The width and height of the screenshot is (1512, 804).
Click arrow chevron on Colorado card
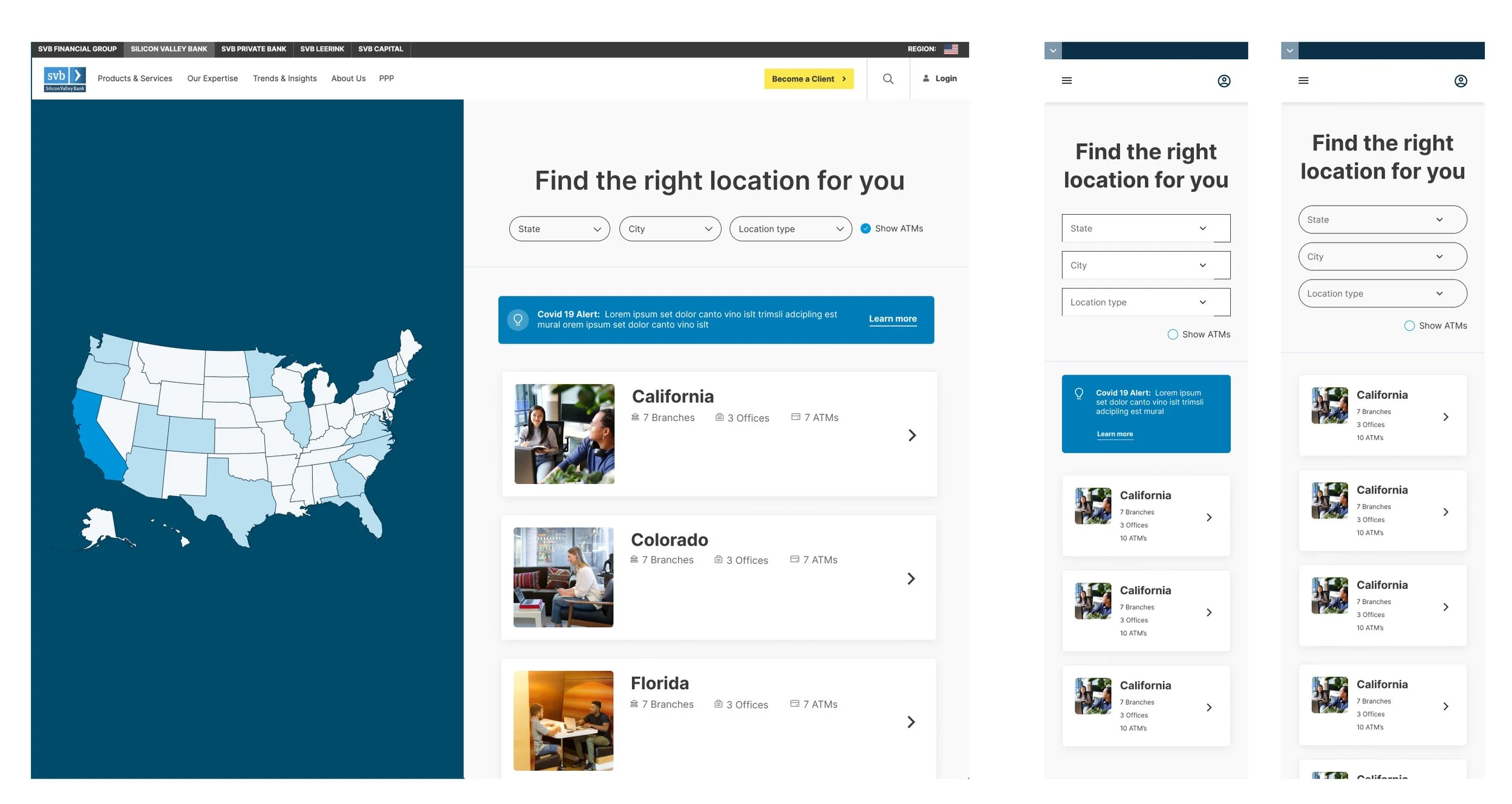(911, 578)
